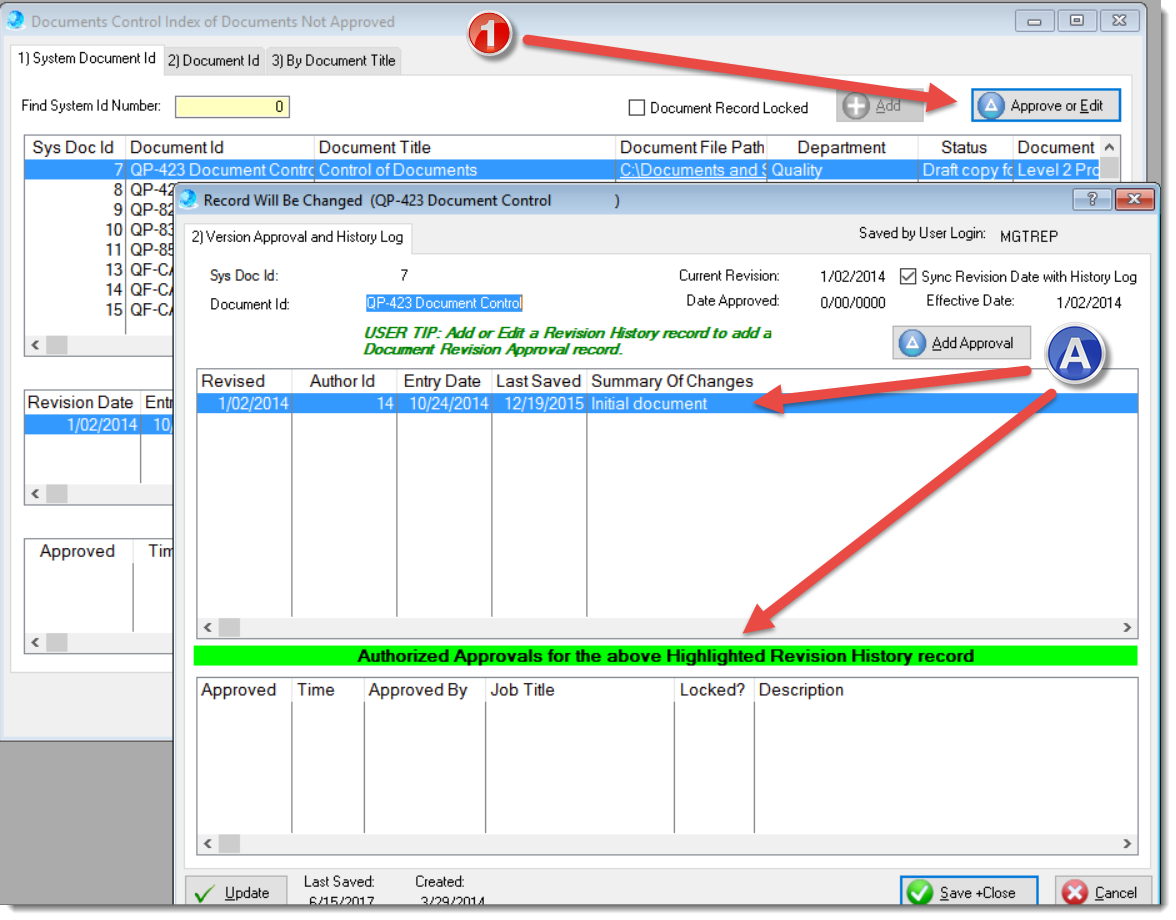Select the Version Approval and History Log tab

[297, 237]
